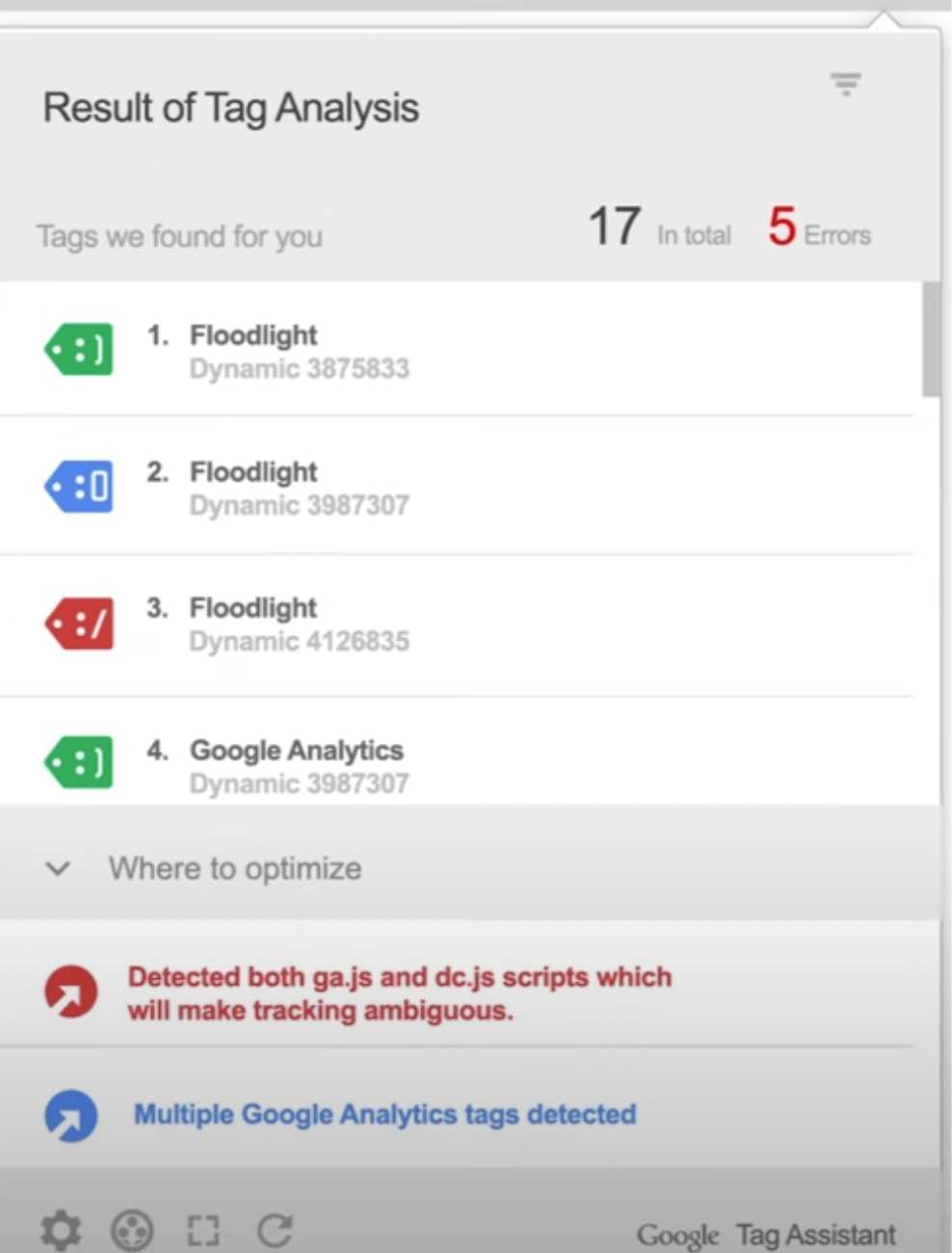The width and height of the screenshot is (952, 1253).
Task: Click the green tag icon for Floodlight 3875833
Action: [79, 349]
